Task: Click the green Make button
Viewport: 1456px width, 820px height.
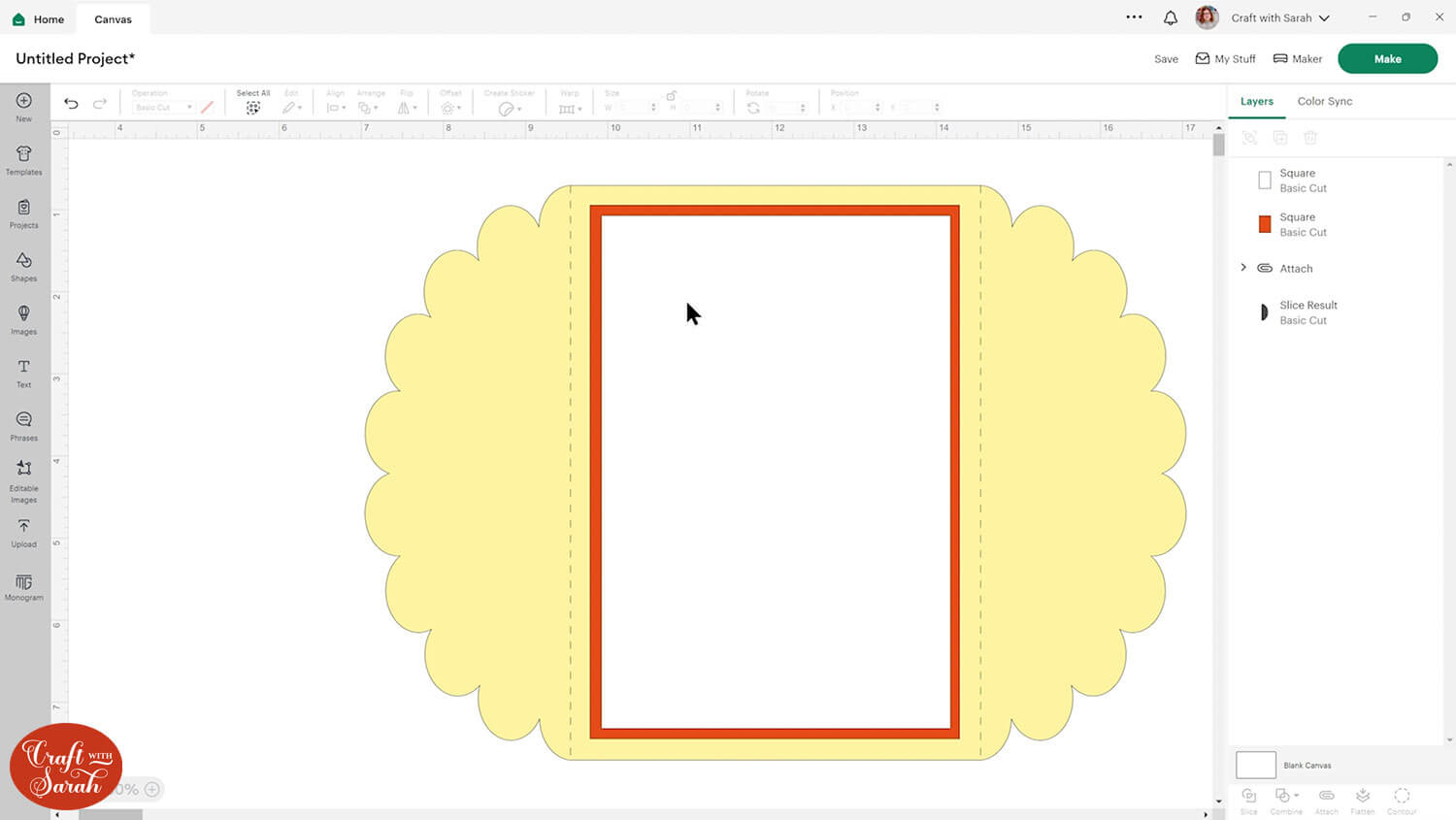Action: pyautogui.click(x=1387, y=58)
